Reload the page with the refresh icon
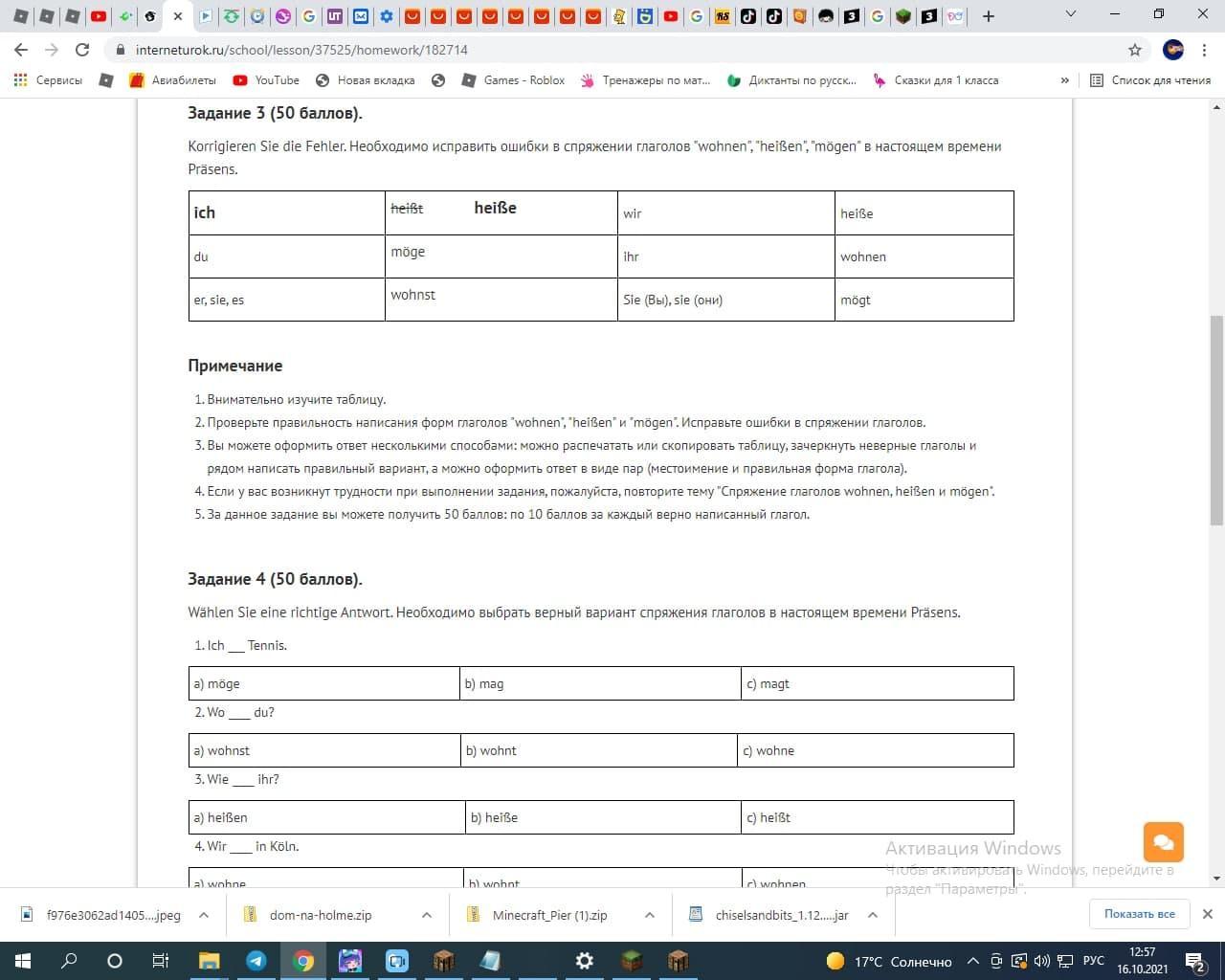This screenshot has width=1225, height=980. click(x=82, y=50)
